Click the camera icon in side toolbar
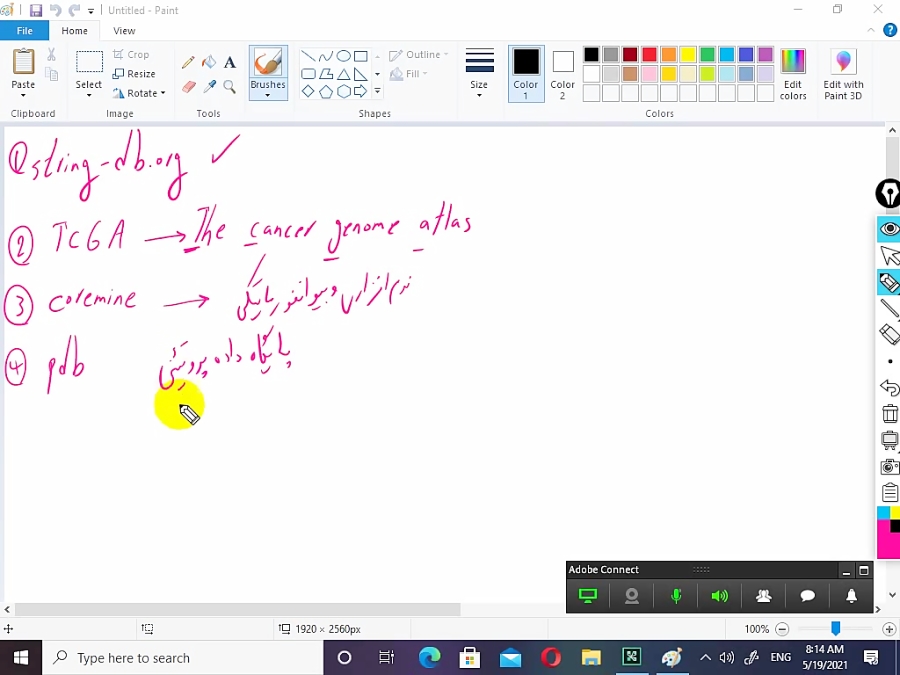The height and width of the screenshot is (675, 900). click(x=889, y=467)
